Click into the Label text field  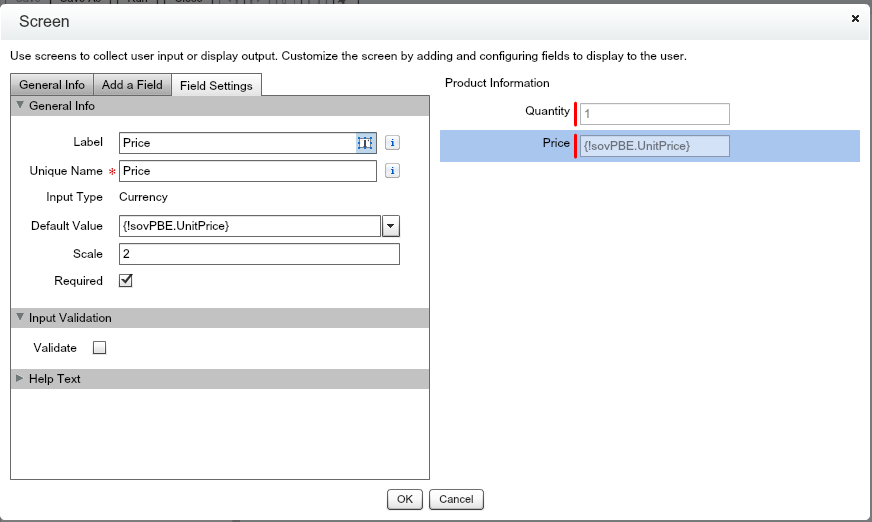[238, 143]
